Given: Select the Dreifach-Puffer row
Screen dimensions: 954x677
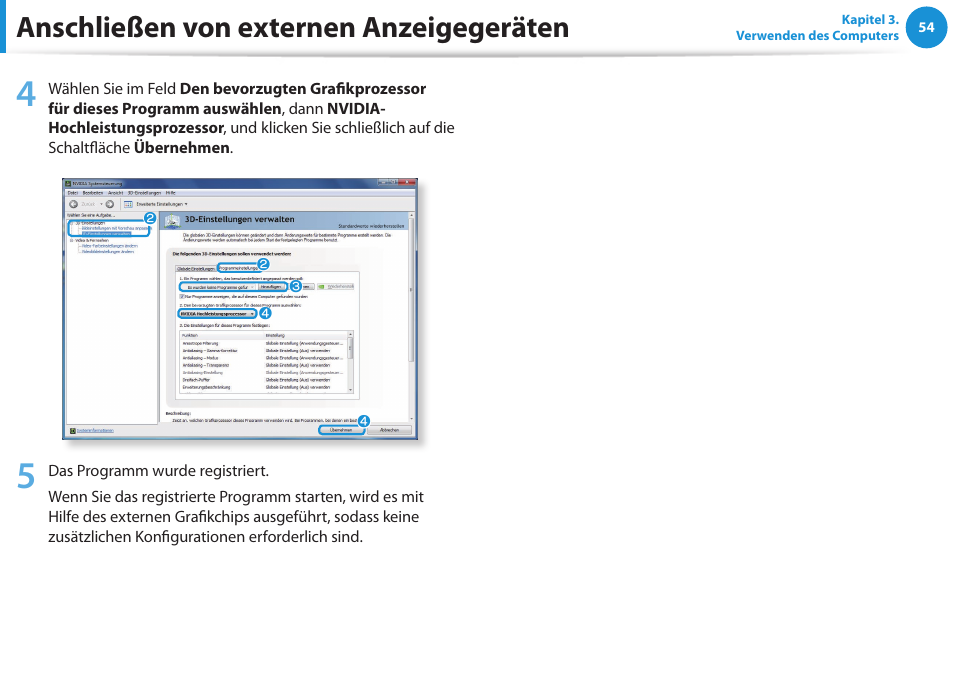Looking at the screenshot, I should [x=263, y=380].
